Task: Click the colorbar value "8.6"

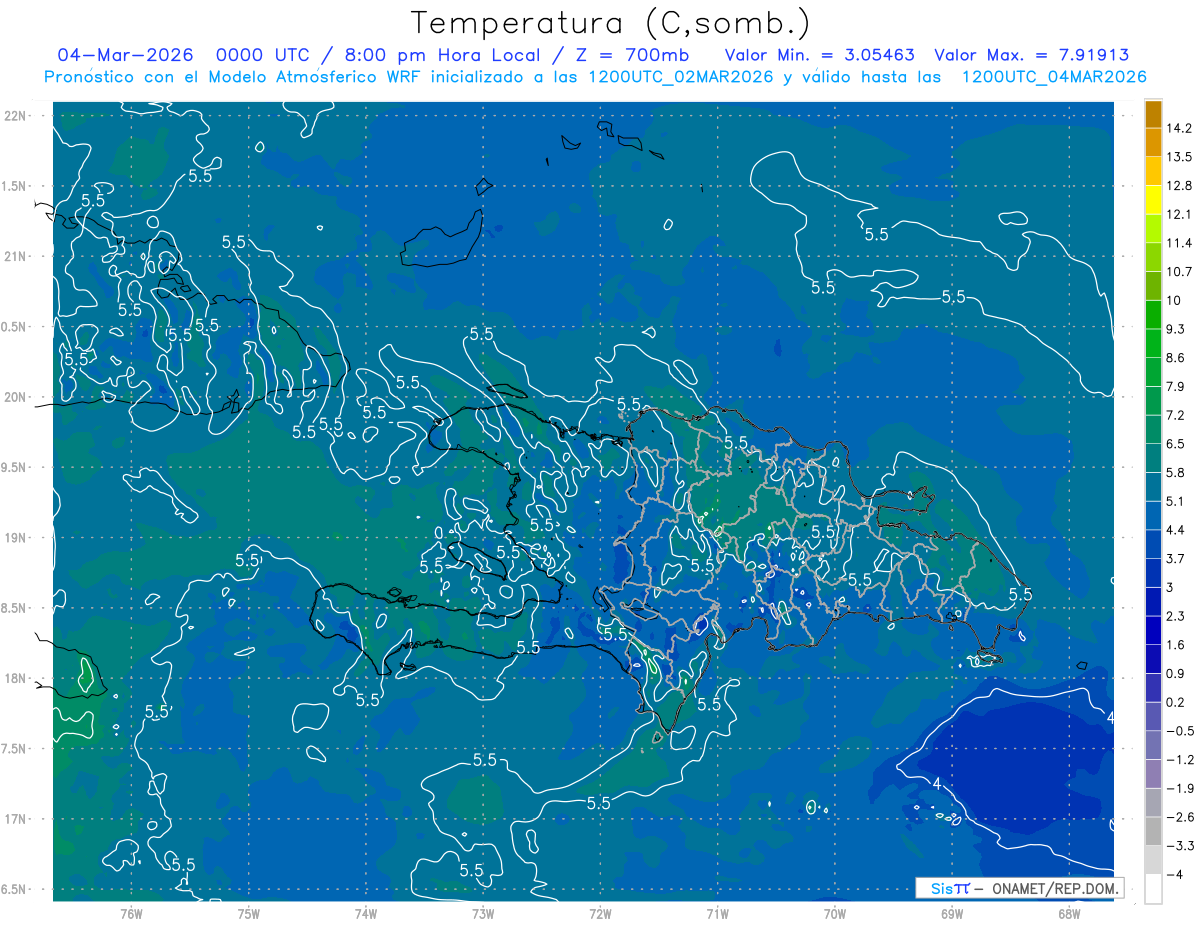Action: coord(1176,358)
